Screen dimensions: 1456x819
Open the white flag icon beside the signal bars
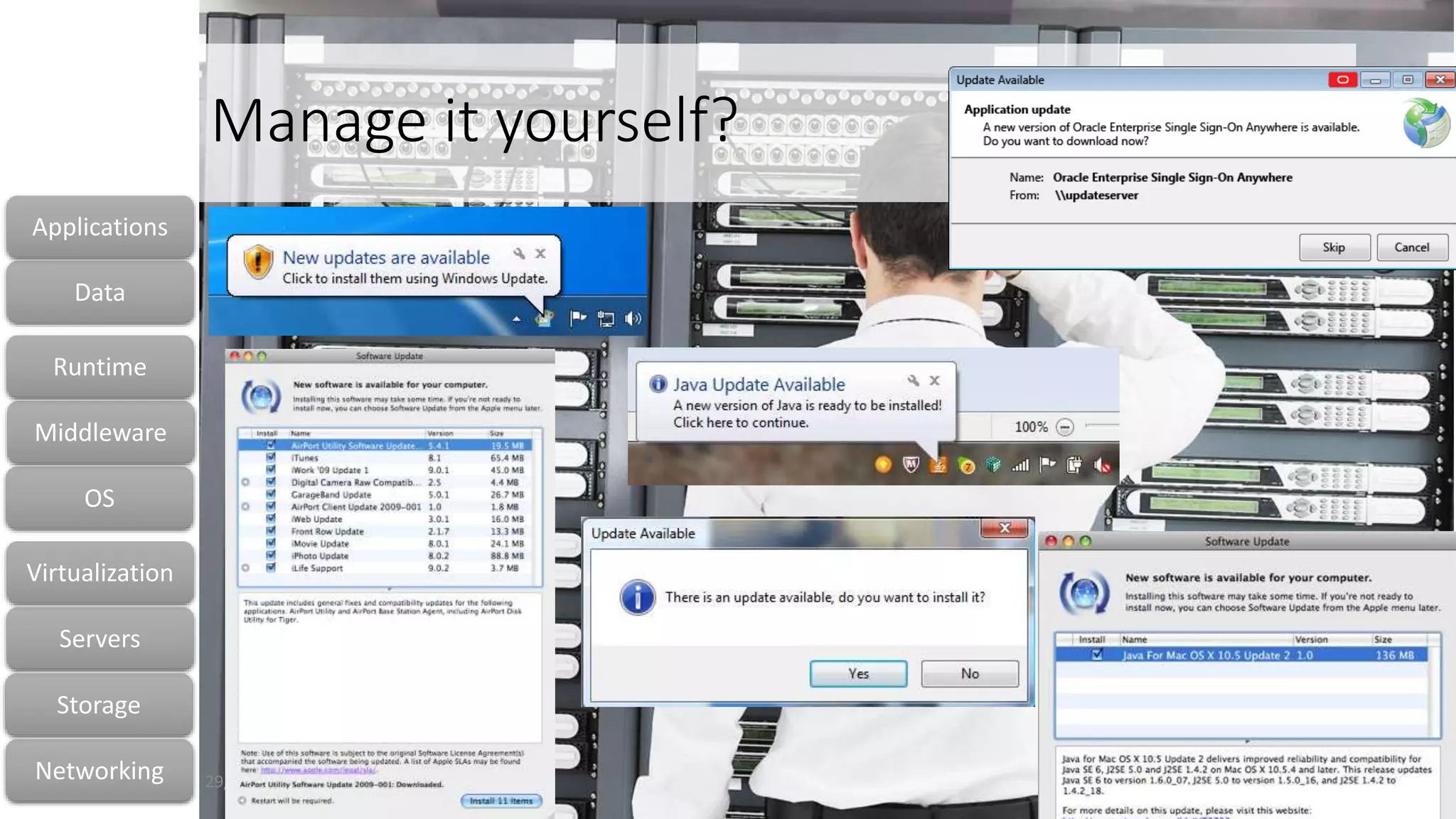click(x=1047, y=465)
